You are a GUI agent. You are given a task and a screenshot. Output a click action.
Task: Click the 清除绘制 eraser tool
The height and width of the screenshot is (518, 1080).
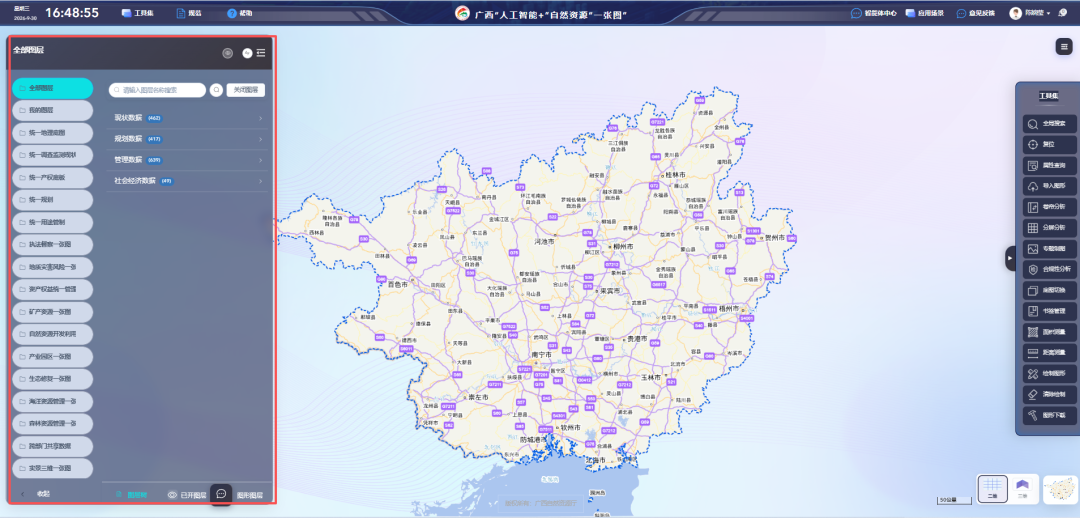pos(1049,395)
